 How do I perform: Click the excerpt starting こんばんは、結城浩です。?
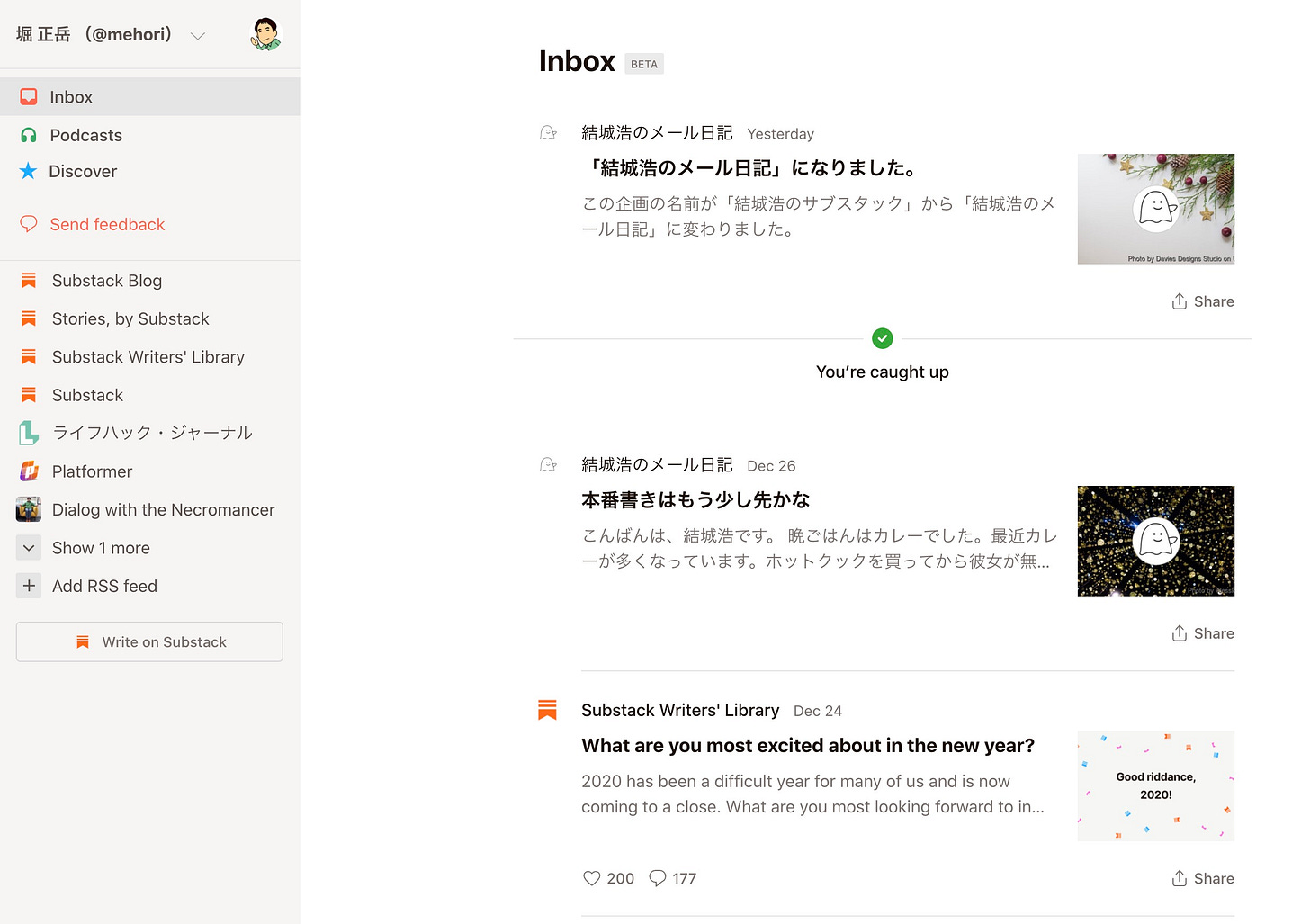pyautogui.click(x=819, y=548)
